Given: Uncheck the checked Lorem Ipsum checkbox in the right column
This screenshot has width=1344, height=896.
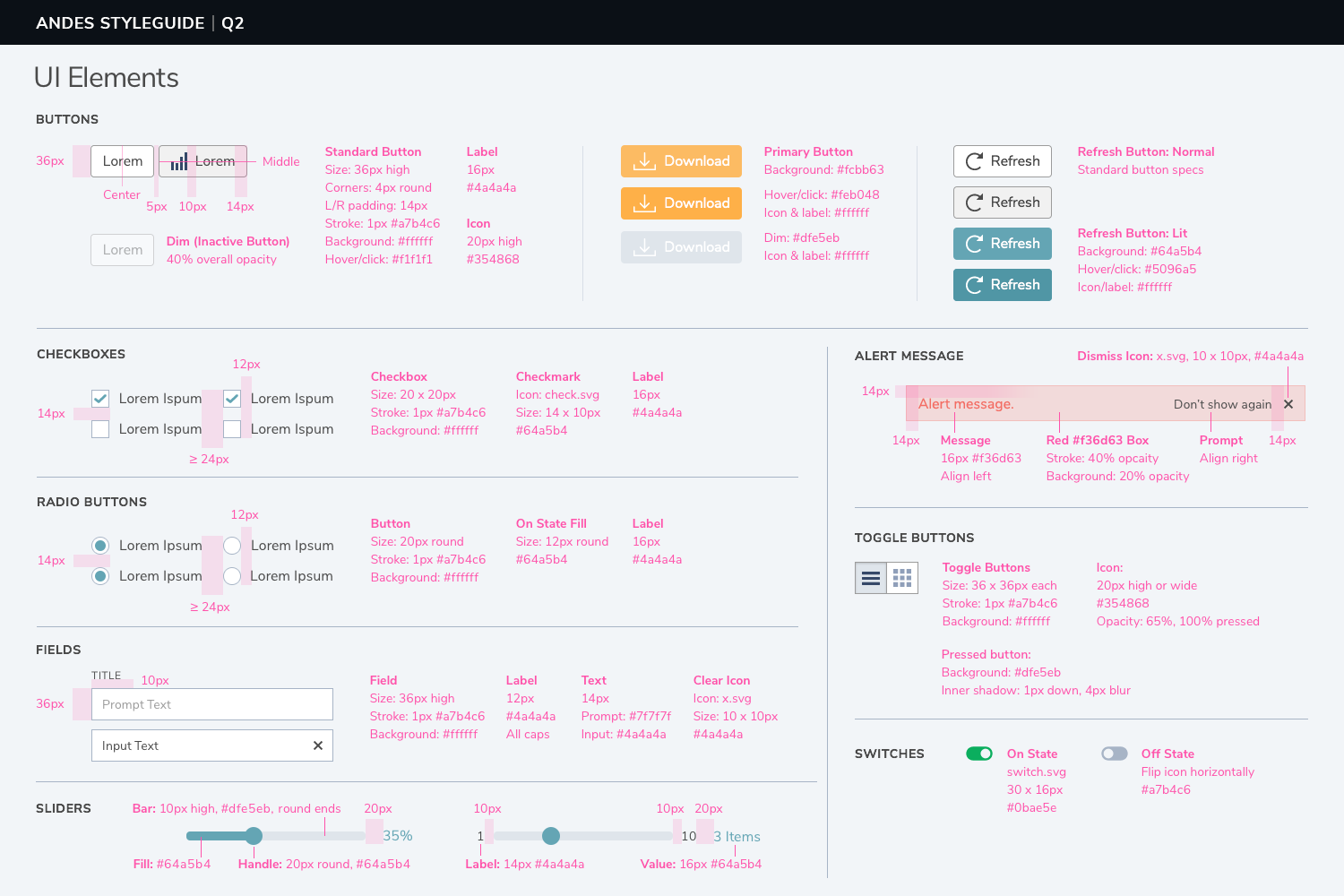Looking at the screenshot, I should (x=232, y=399).
